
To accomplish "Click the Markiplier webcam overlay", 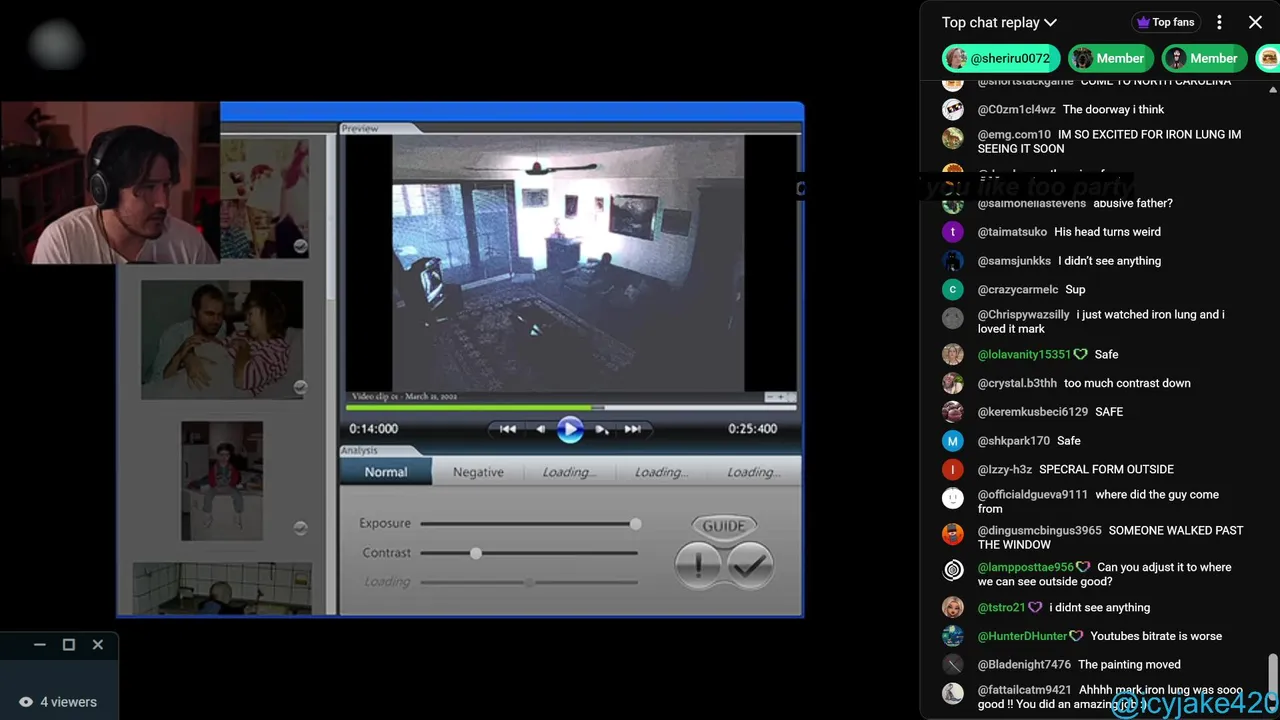I will [110, 183].
